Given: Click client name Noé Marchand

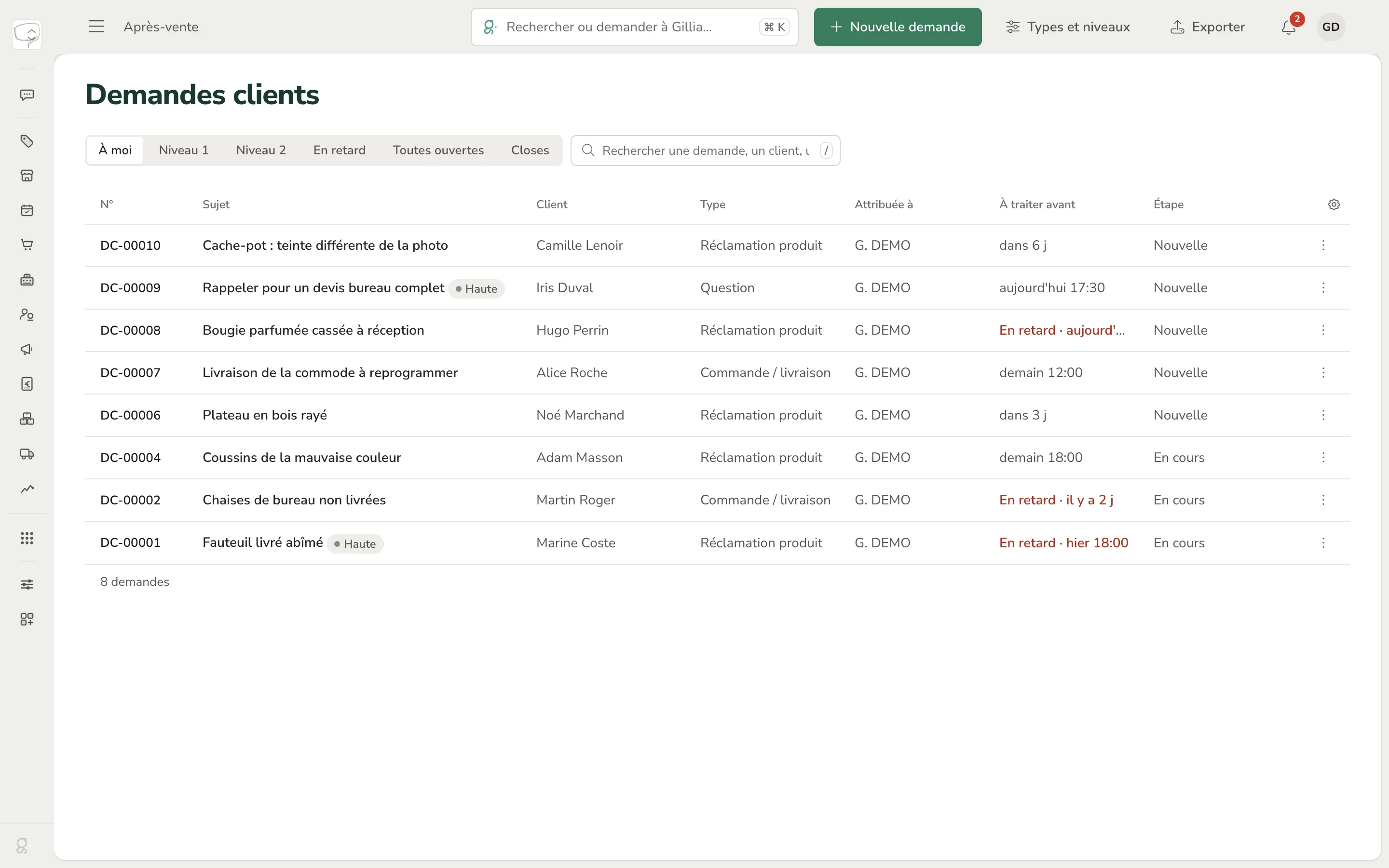Looking at the screenshot, I should (x=580, y=415).
